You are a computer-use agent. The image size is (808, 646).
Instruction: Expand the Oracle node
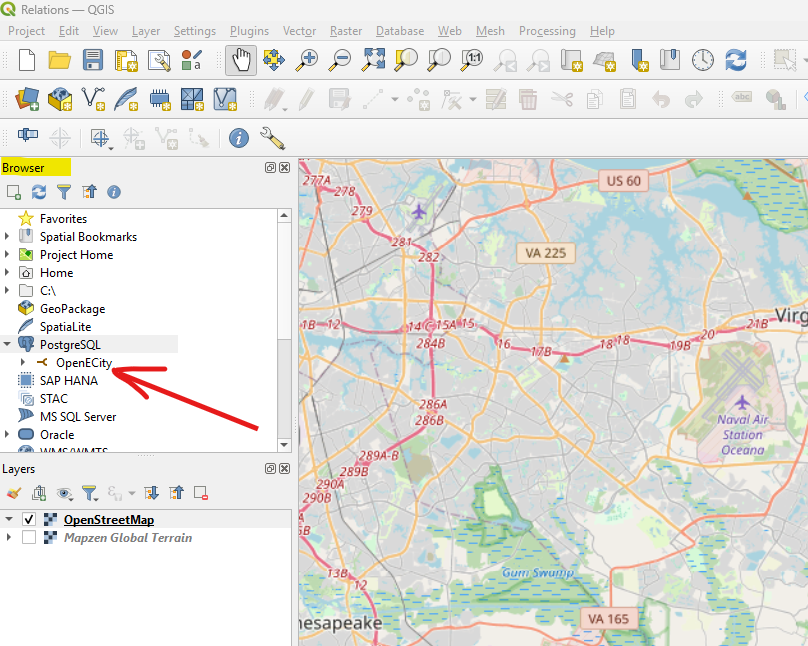pos(7,434)
